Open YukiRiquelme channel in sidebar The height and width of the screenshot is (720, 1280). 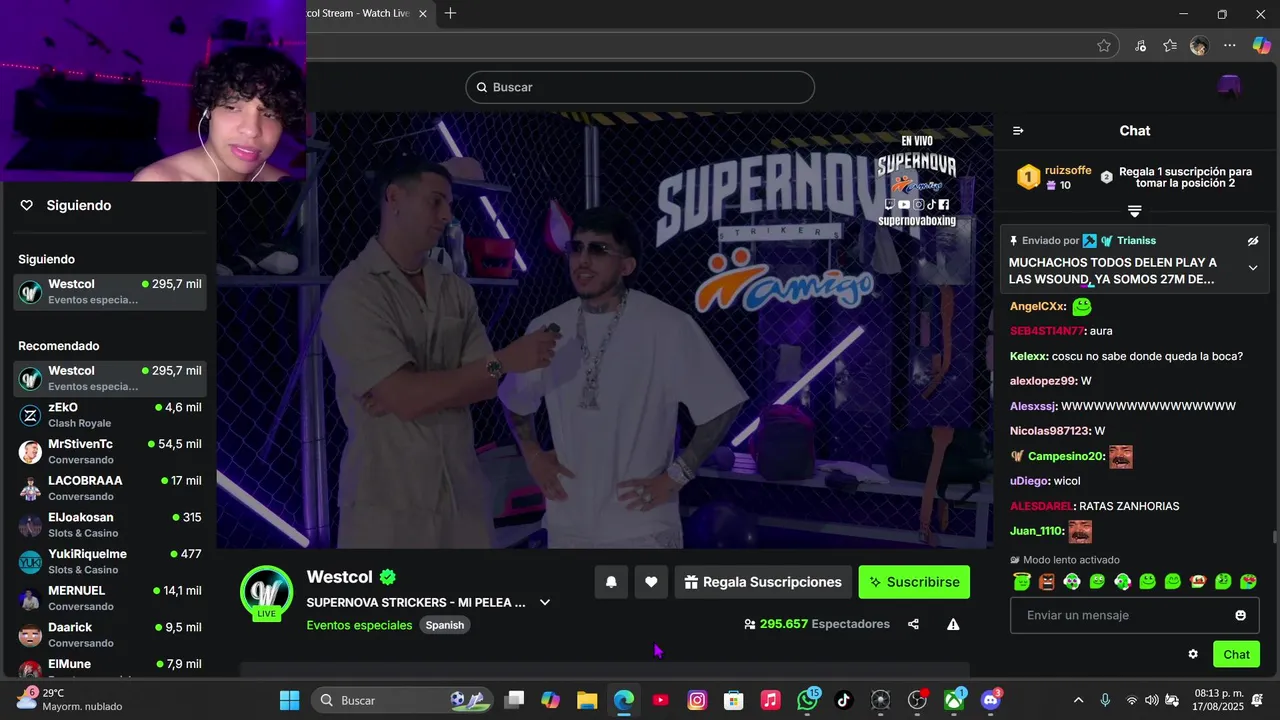110,562
